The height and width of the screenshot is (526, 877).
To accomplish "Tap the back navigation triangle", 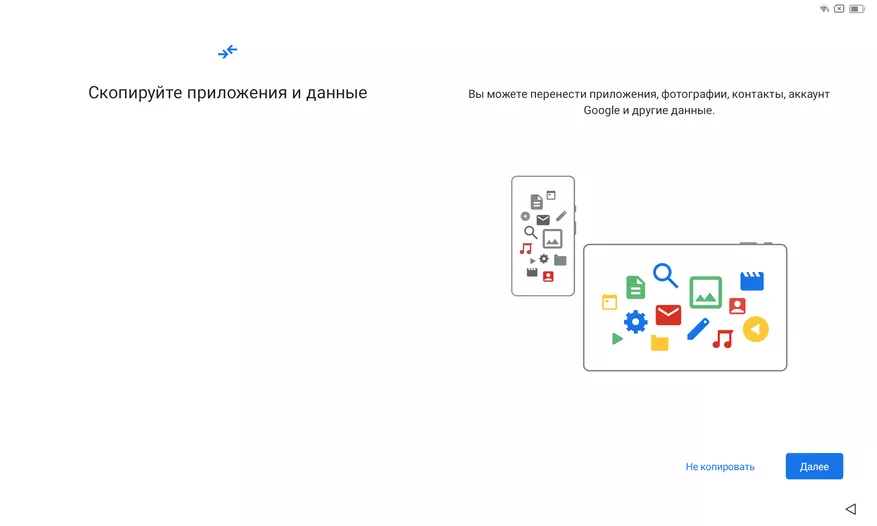I will click(851, 509).
